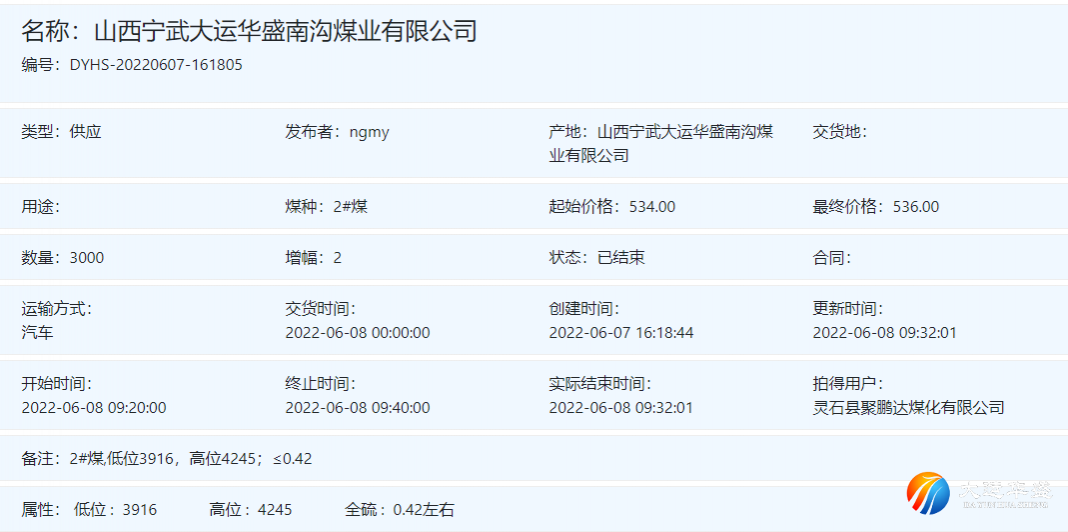The width and height of the screenshot is (1068, 532).
Task: Click the end time 2022-06-08 09:40:00
Action: point(357,407)
